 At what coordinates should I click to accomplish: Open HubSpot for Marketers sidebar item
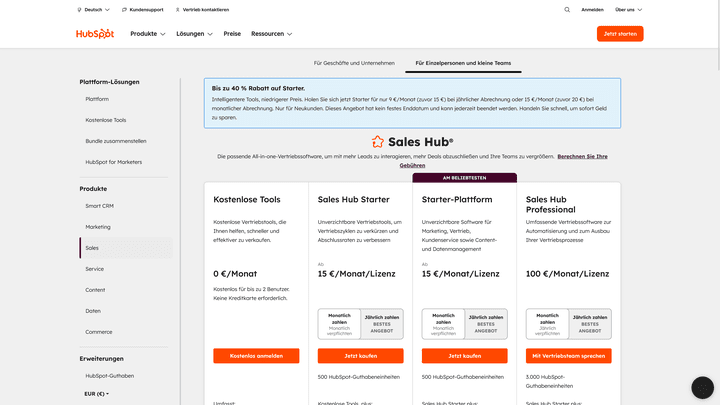pos(113,162)
